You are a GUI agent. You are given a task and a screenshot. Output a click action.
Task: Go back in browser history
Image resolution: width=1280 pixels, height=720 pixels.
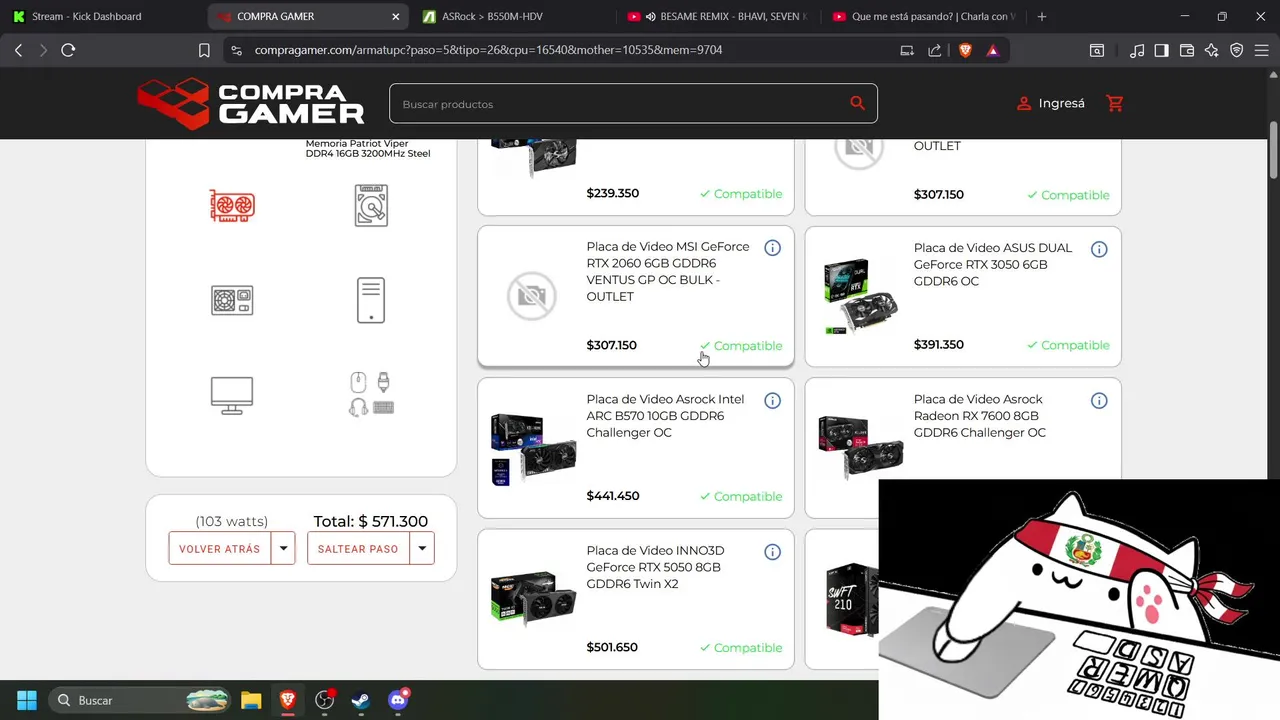pos(18,50)
